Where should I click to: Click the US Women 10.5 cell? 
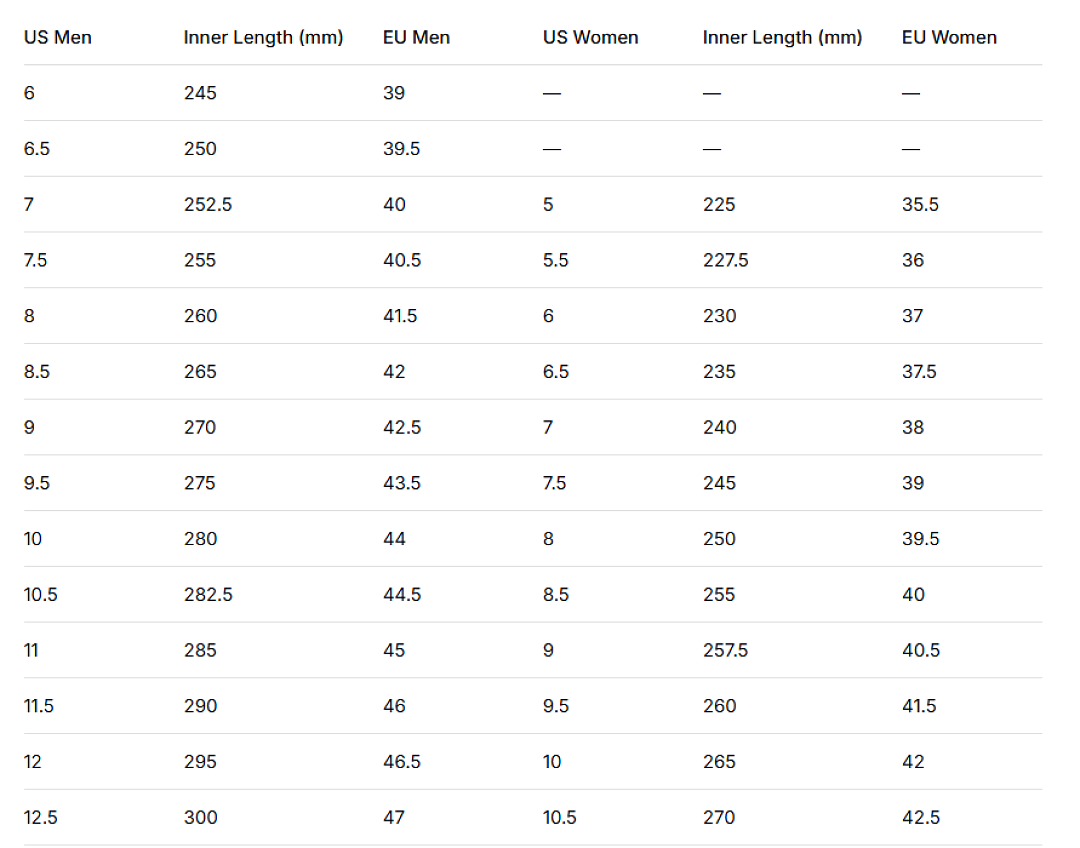(559, 818)
